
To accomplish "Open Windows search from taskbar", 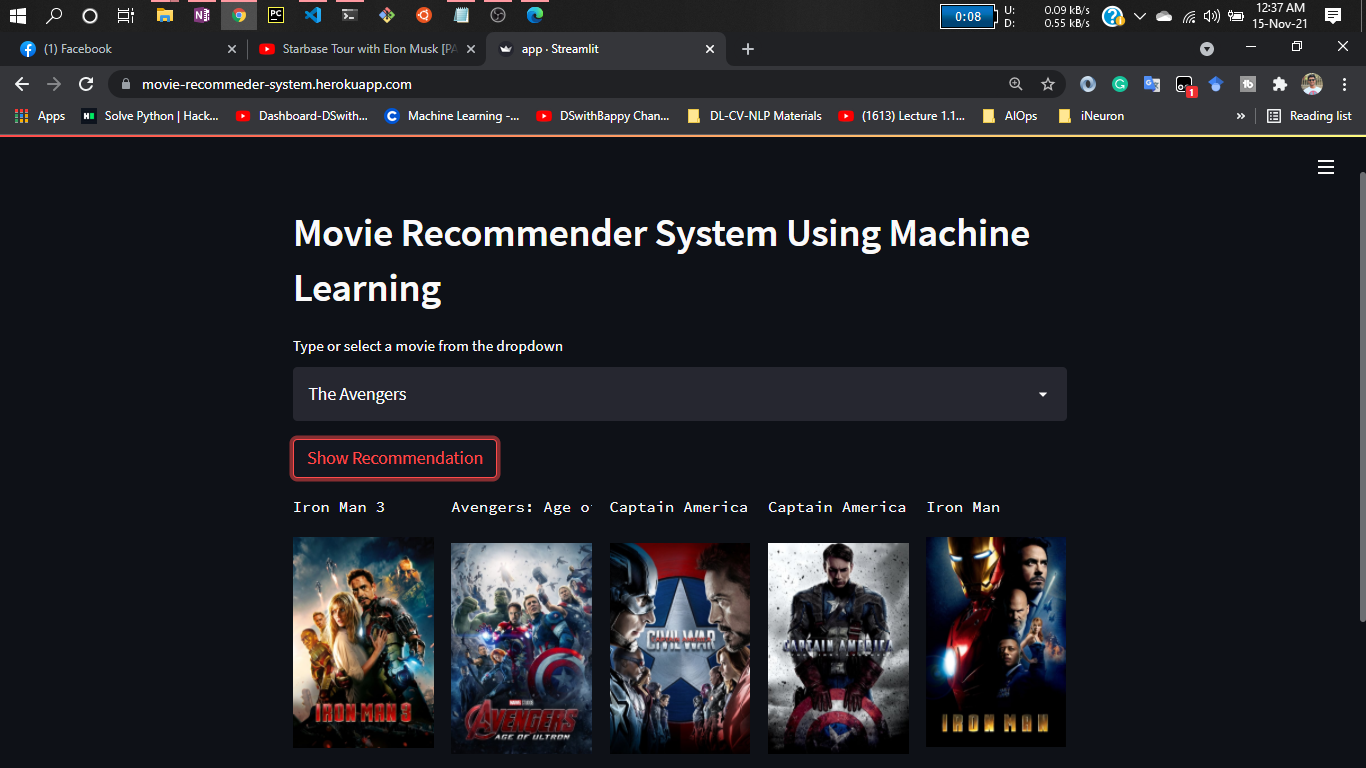I will (54, 15).
